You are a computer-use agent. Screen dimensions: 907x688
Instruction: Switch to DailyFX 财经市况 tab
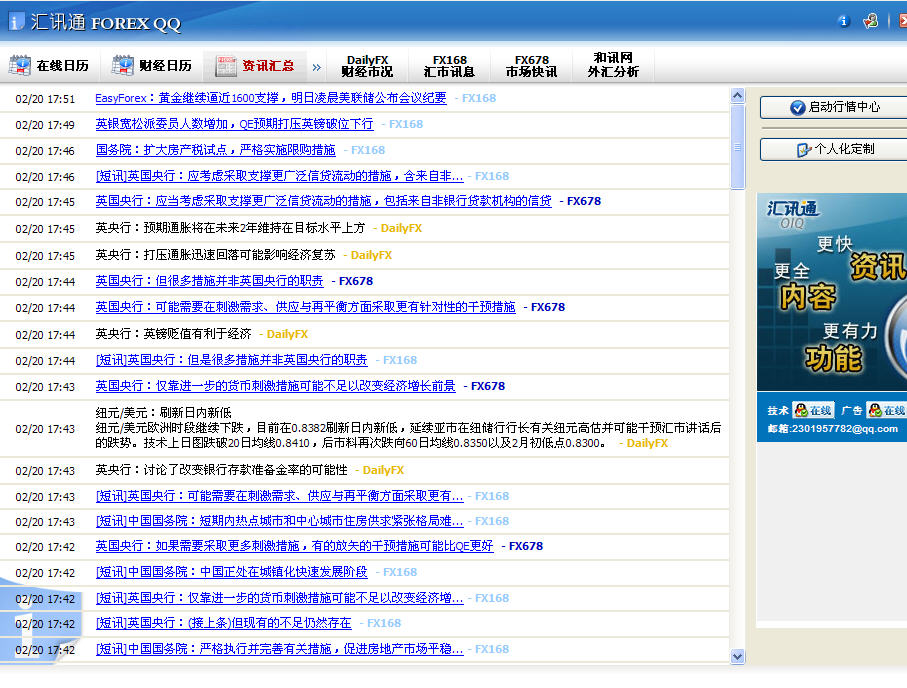pyautogui.click(x=367, y=66)
